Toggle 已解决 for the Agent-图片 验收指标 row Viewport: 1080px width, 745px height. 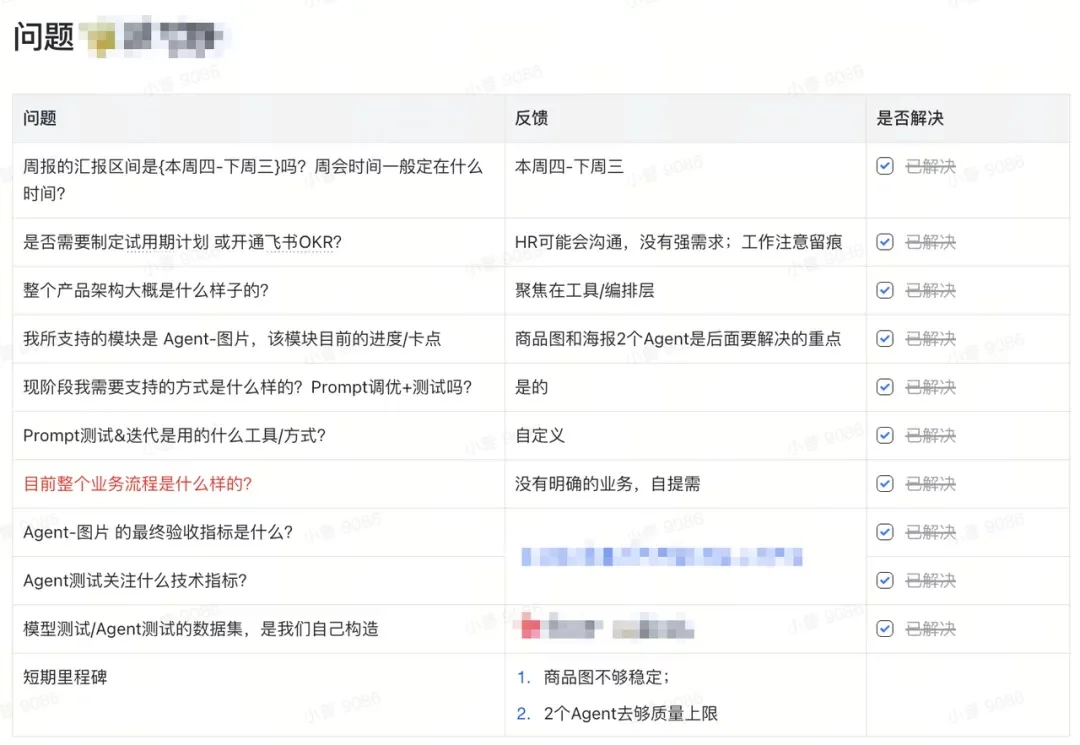[x=884, y=531]
